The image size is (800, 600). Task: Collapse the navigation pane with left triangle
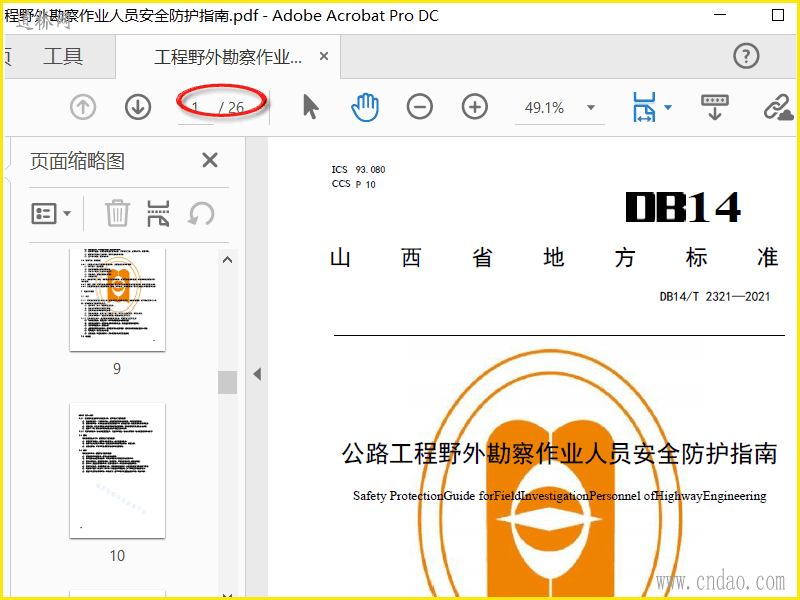point(257,374)
